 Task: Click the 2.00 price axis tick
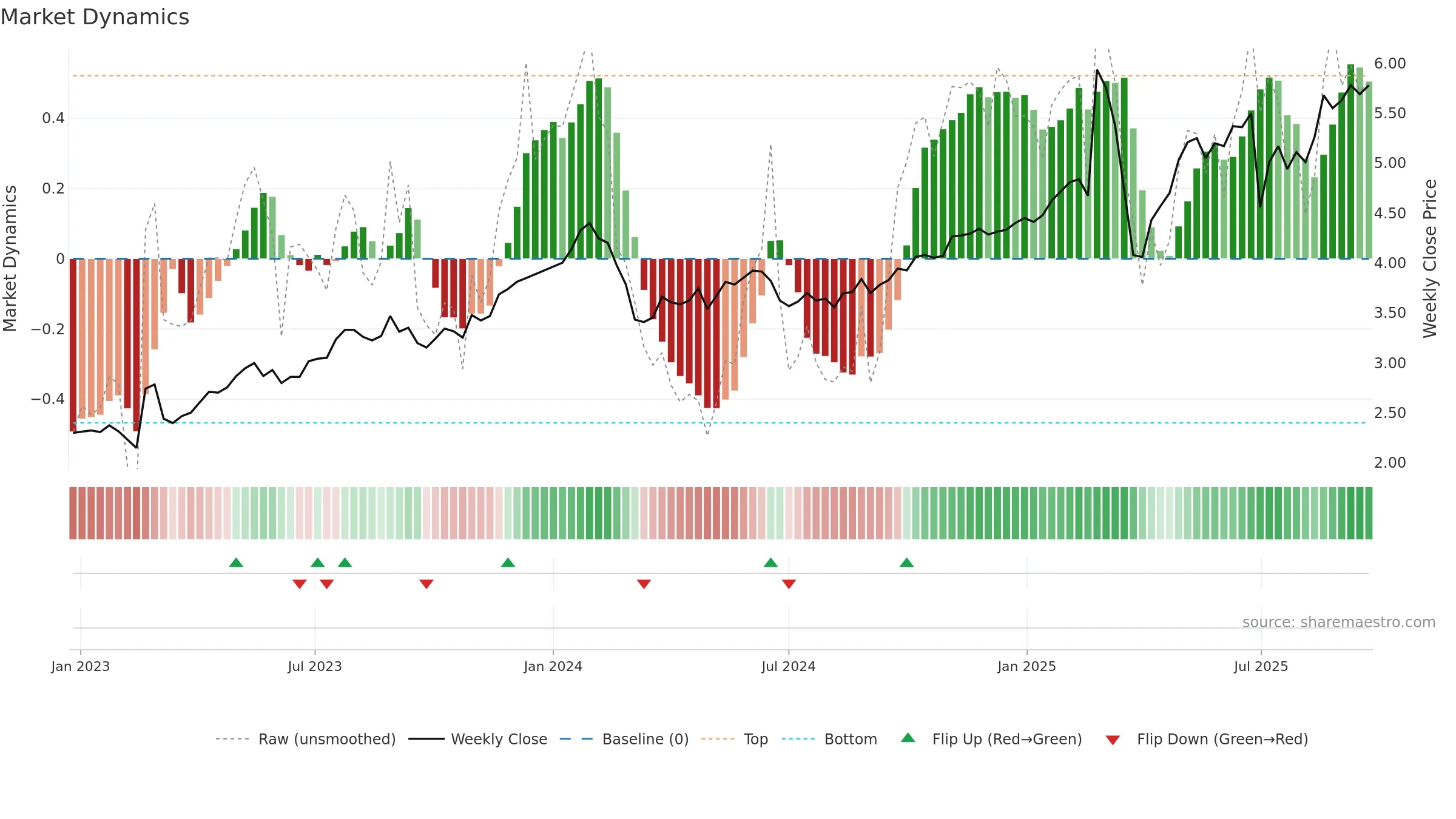coord(1390,463)
